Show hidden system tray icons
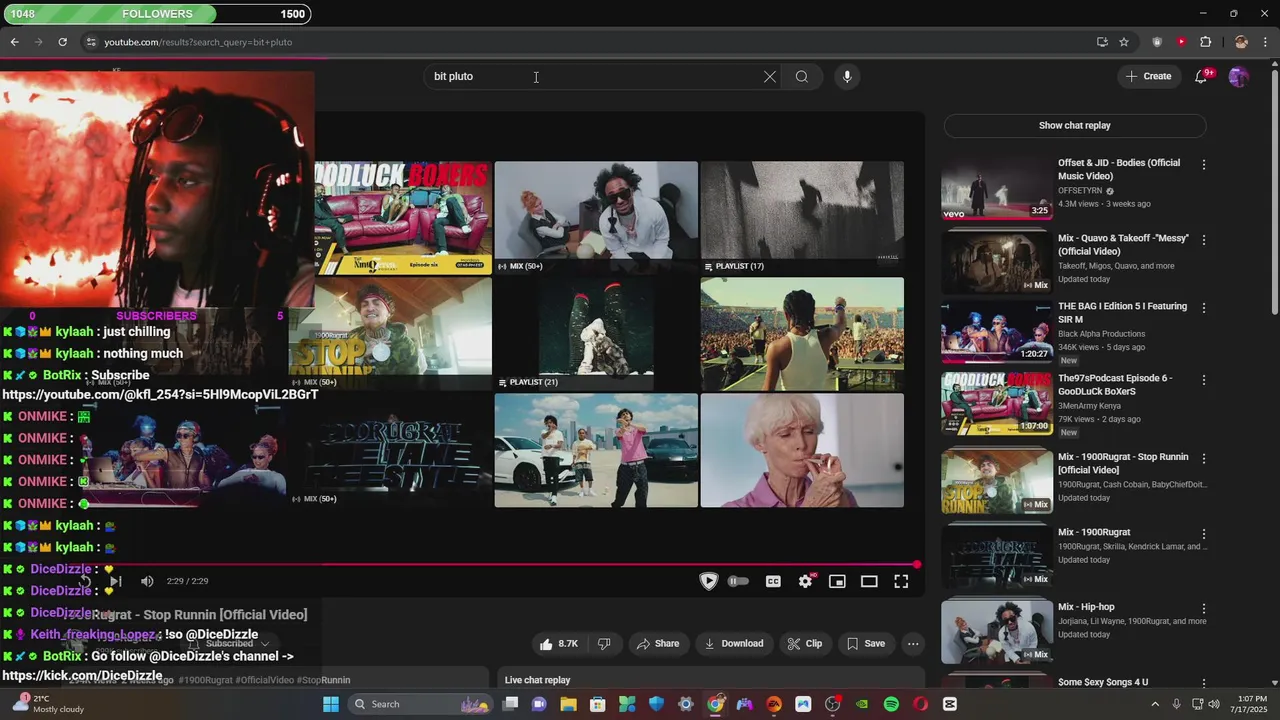1280x720 pixels. click(x=1154, y=704)
